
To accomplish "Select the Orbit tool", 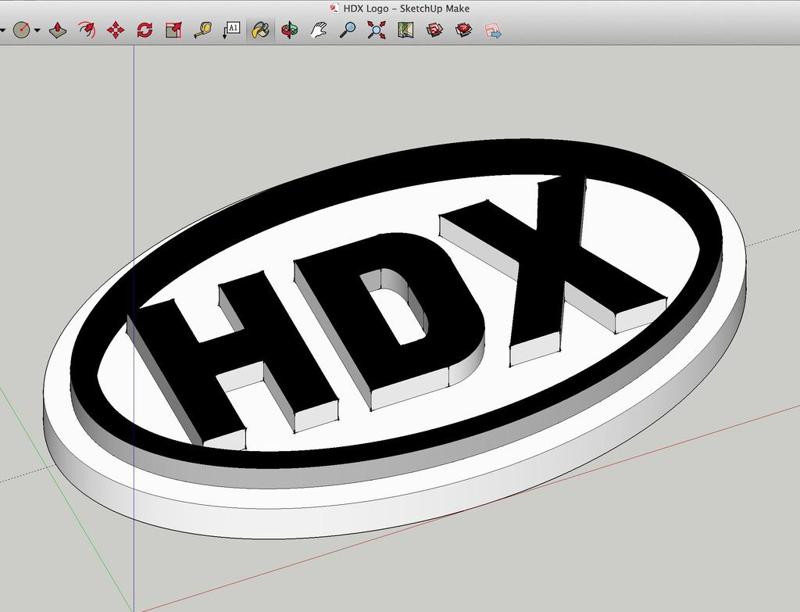I will (289, 30).
